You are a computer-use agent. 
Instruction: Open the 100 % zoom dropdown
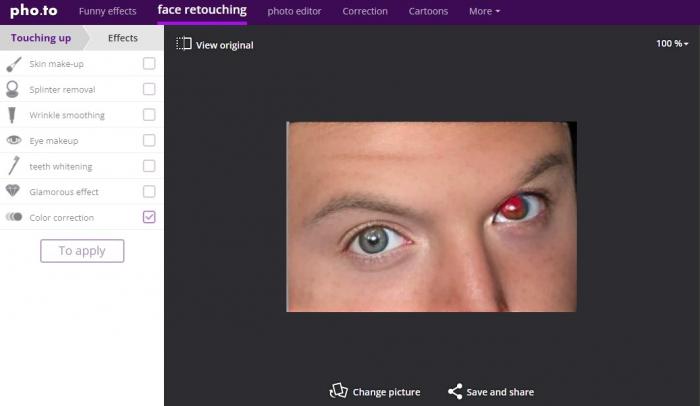click(x=671, y=44)
